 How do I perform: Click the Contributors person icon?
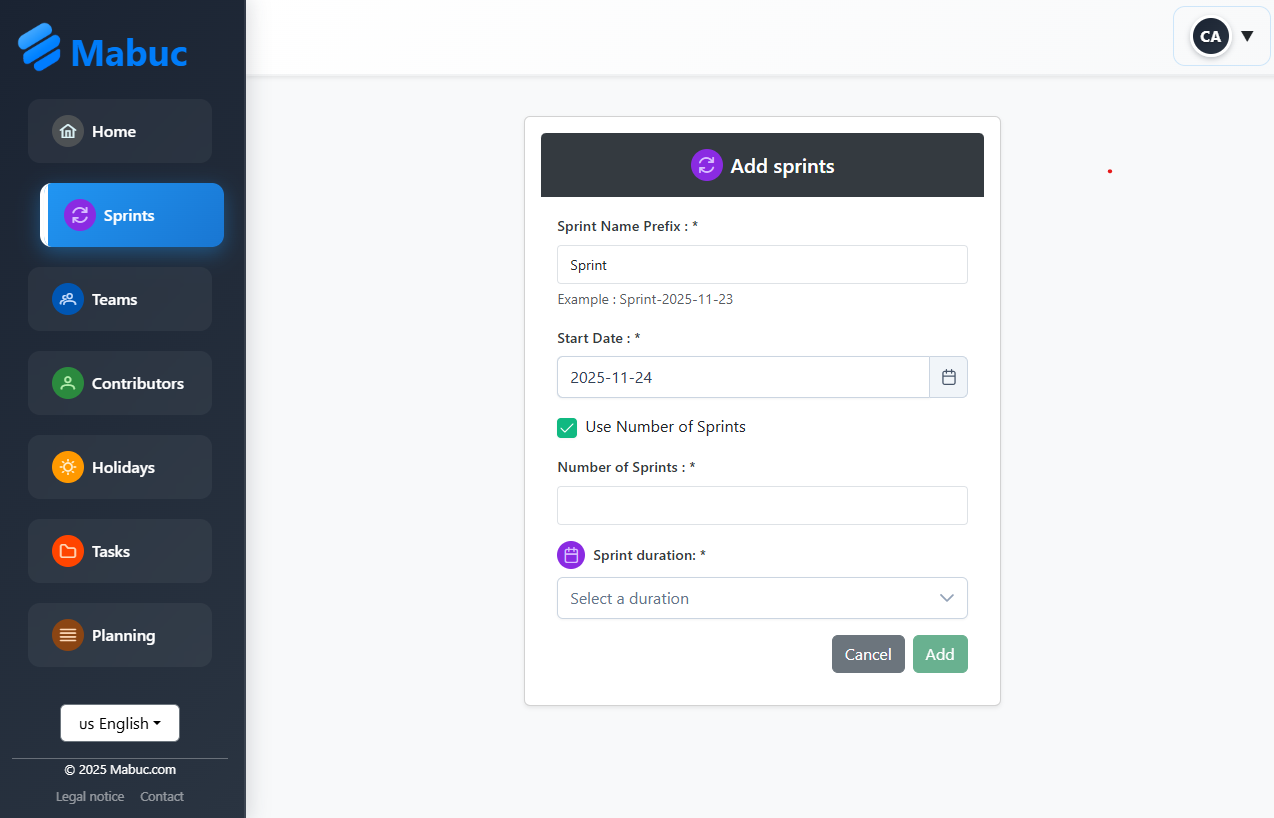(67, 383)
